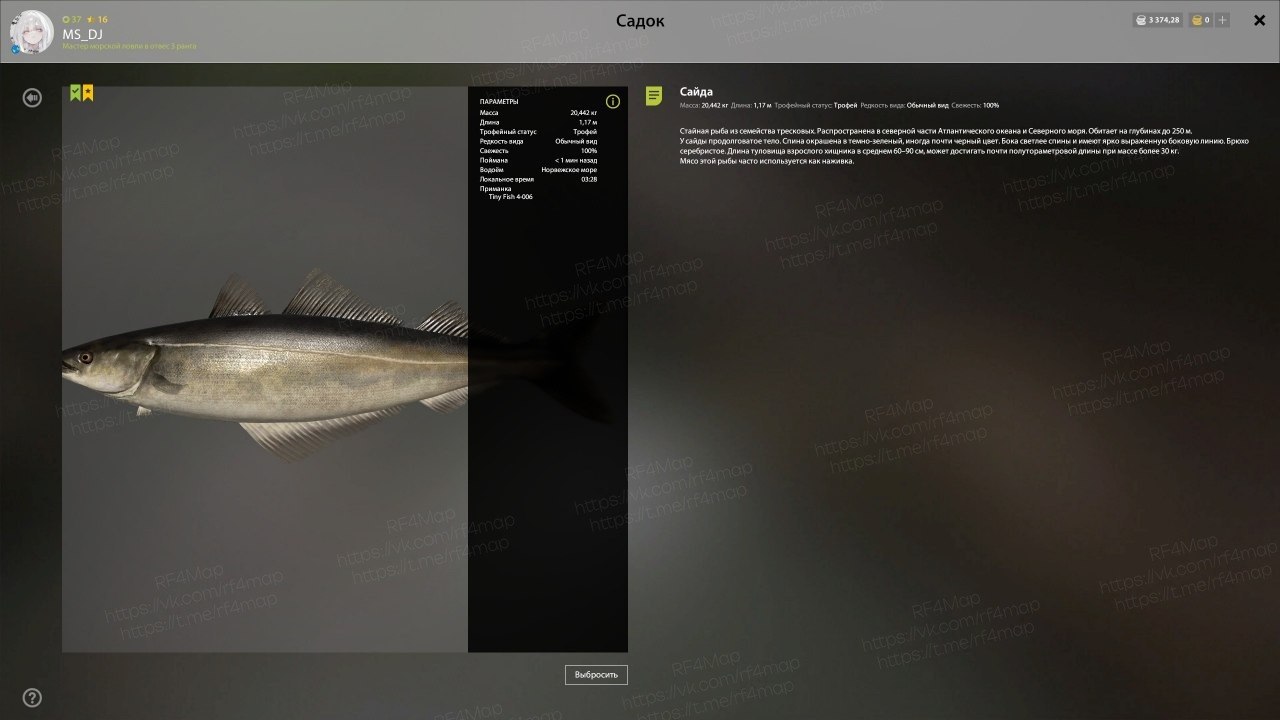This screenshot has height=720, width=1280.
Task: Click the gold coins balance
Action: click(1200, 20)
